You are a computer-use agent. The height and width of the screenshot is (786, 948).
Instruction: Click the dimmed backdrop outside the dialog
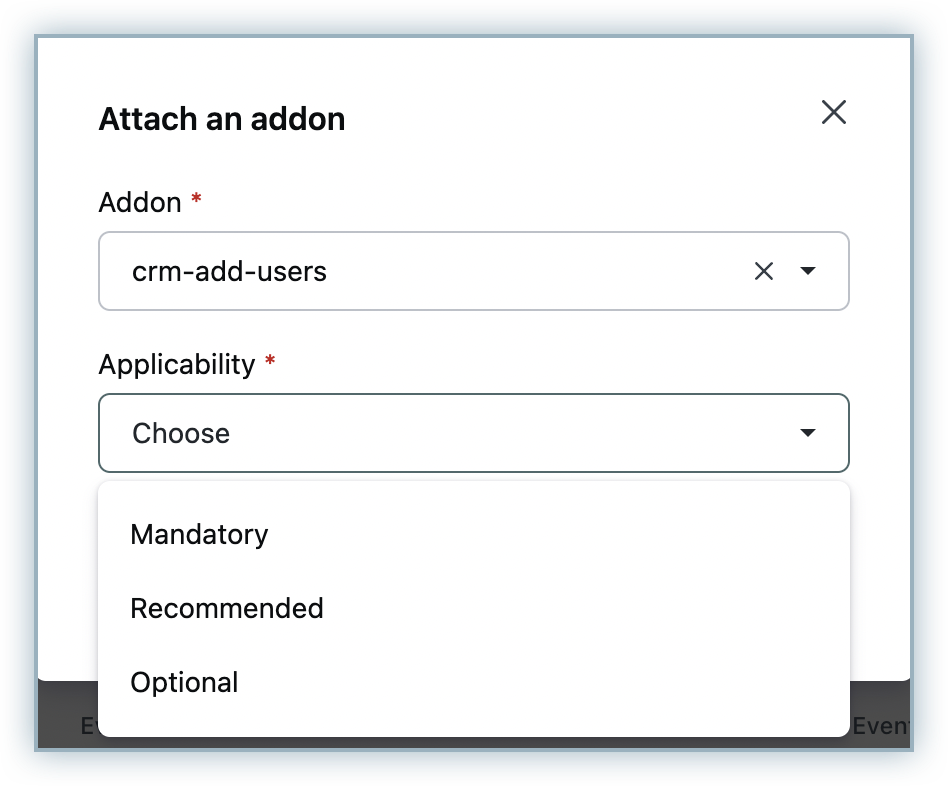pos(18,400)
